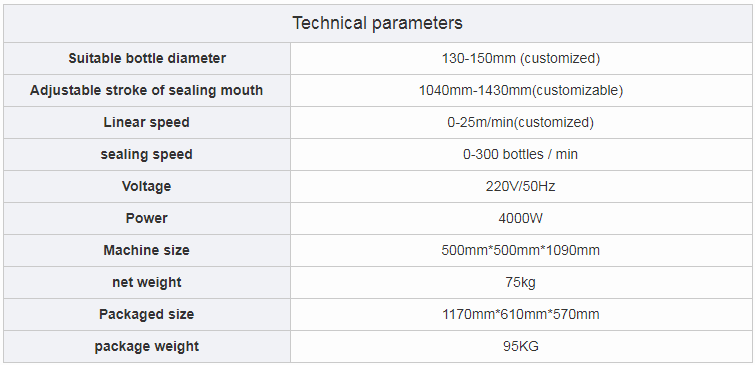The width and height of the screenshot is (755, 365).
Task: Select the Linear speed row label
Action: 147,122
